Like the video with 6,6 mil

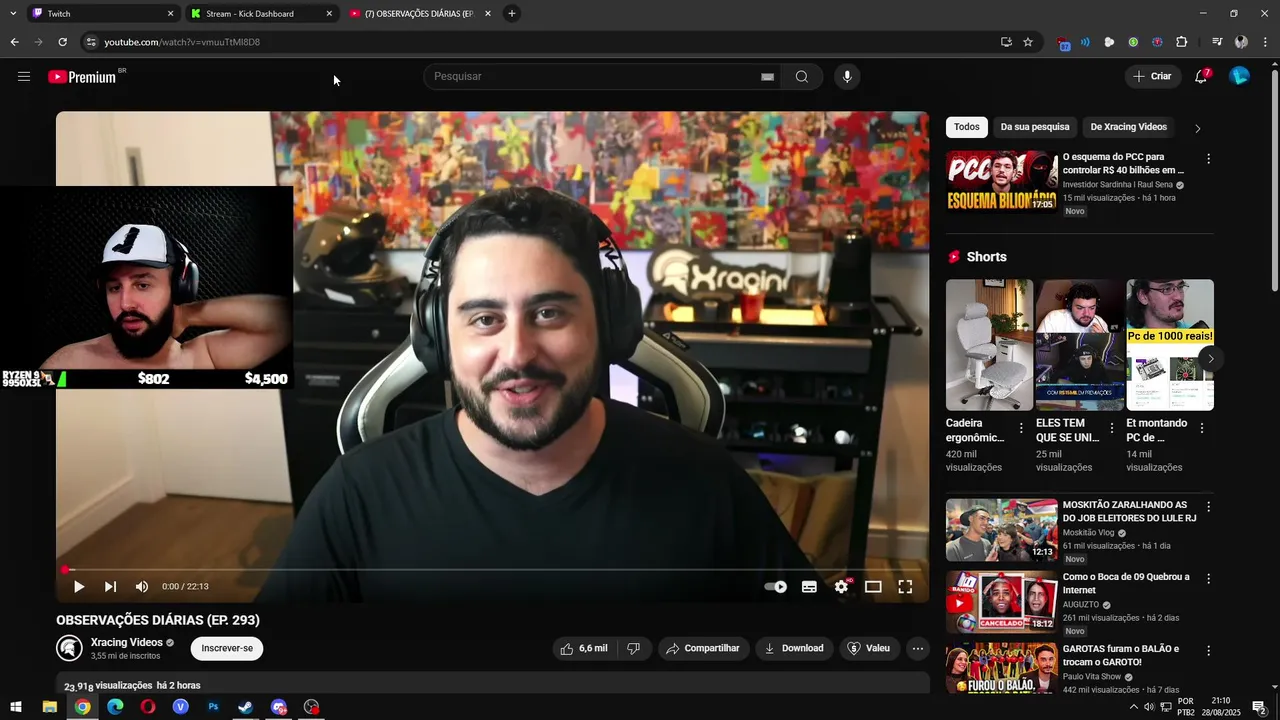584,648
